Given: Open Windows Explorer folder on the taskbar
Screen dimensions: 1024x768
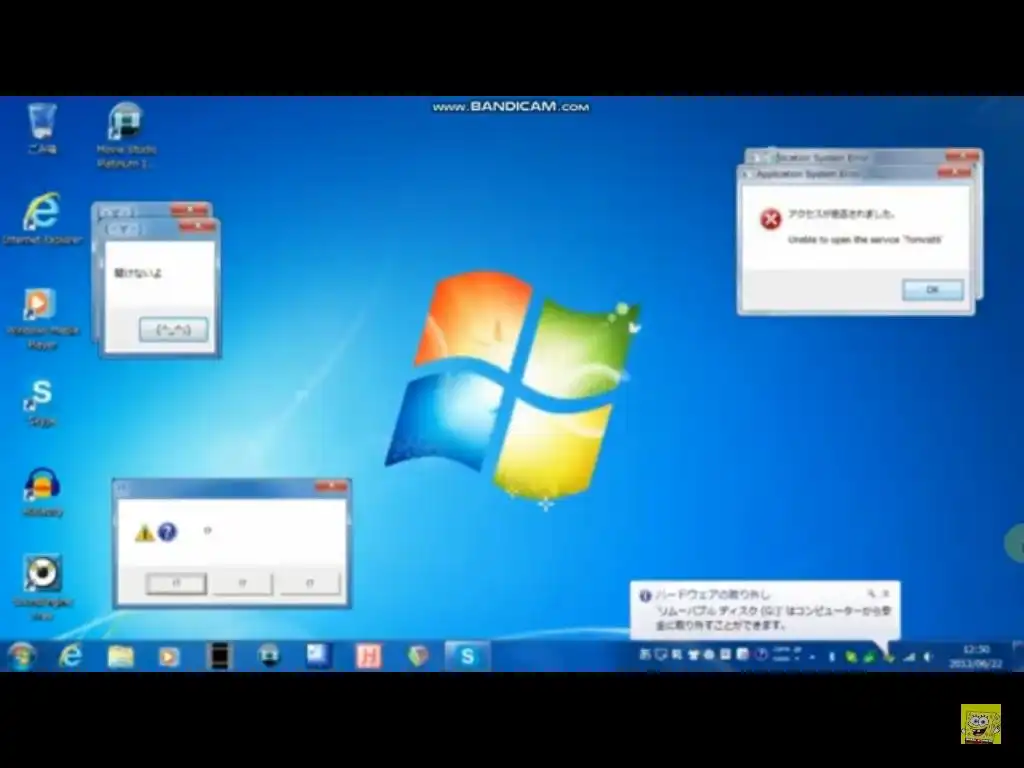Looking at the screenshot, I should 120,656.
